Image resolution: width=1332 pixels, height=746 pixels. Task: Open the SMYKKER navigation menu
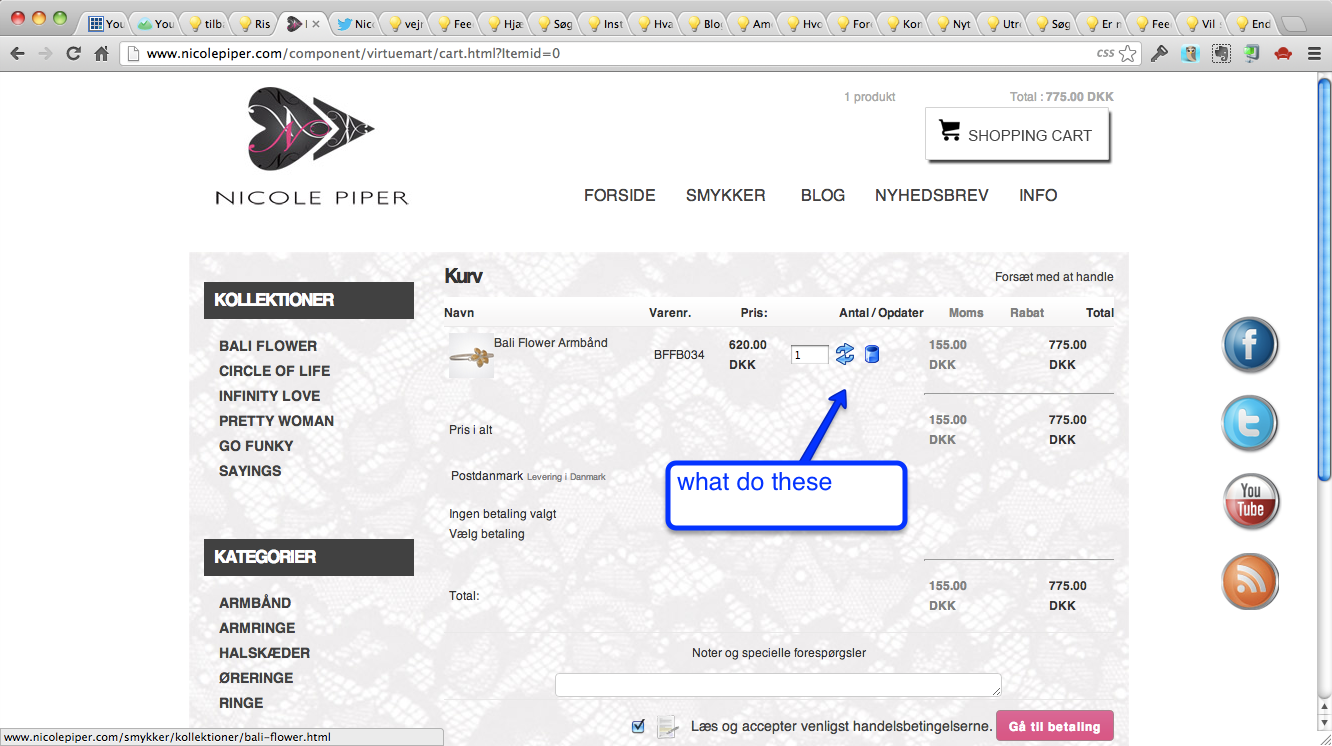(x=725, y=196)
